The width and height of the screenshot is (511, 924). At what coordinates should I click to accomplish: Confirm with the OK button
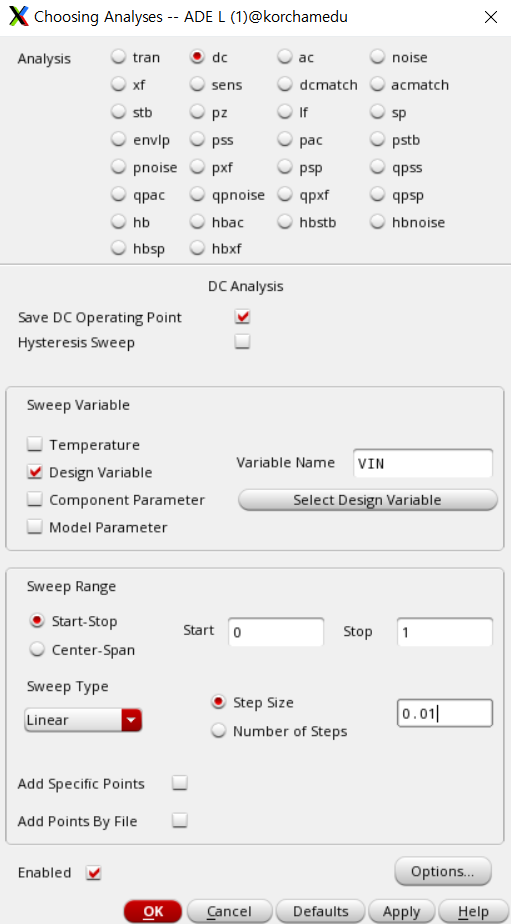[x=153, y=911]
